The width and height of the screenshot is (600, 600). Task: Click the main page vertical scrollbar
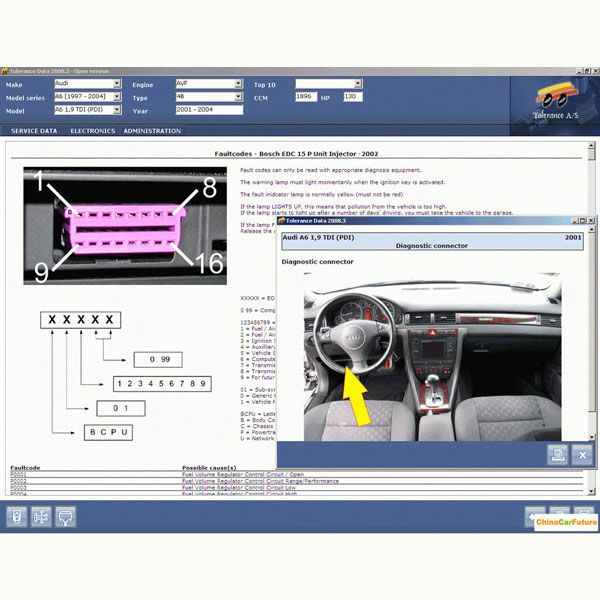(x=591, y=318)
